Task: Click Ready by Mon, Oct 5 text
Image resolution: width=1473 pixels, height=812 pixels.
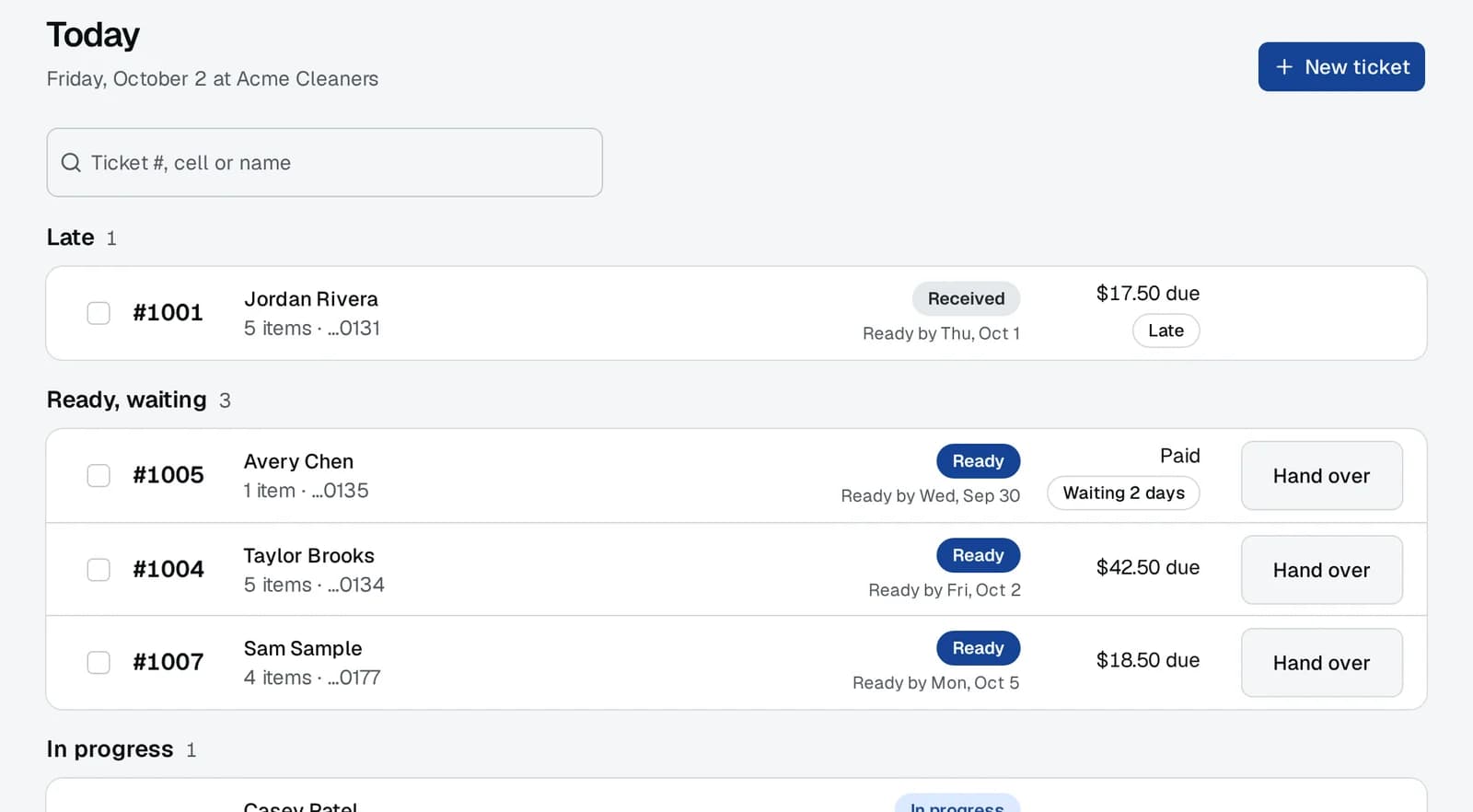Action: coord(936,683)
